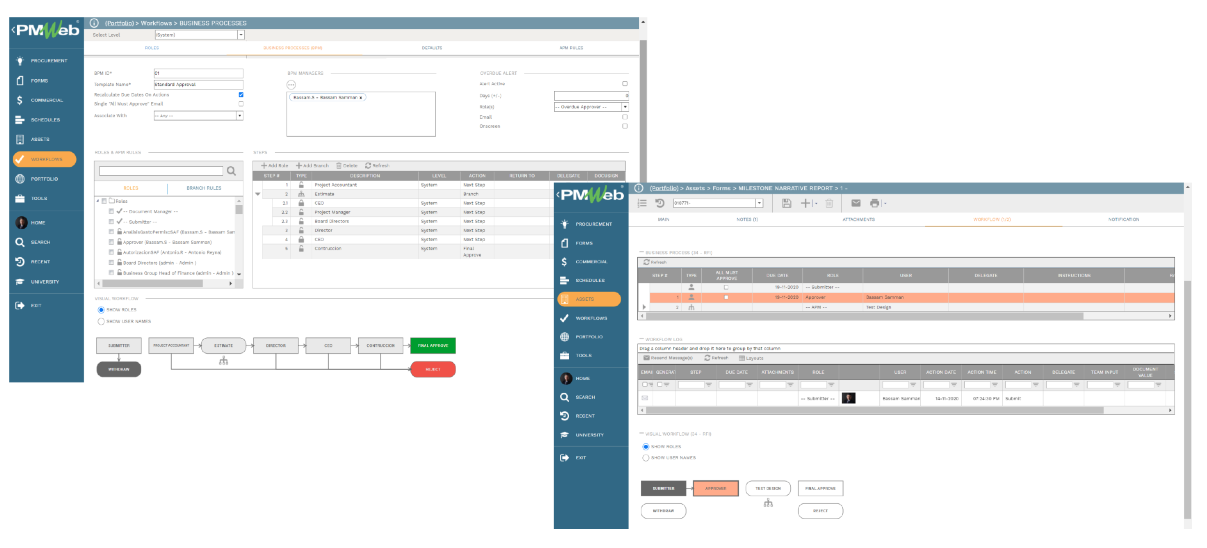Open Workflows in the Milestone window sidebar
The height and width of the screenshot is (548, 1207).
pyautogui.click(x=589, y=318)
